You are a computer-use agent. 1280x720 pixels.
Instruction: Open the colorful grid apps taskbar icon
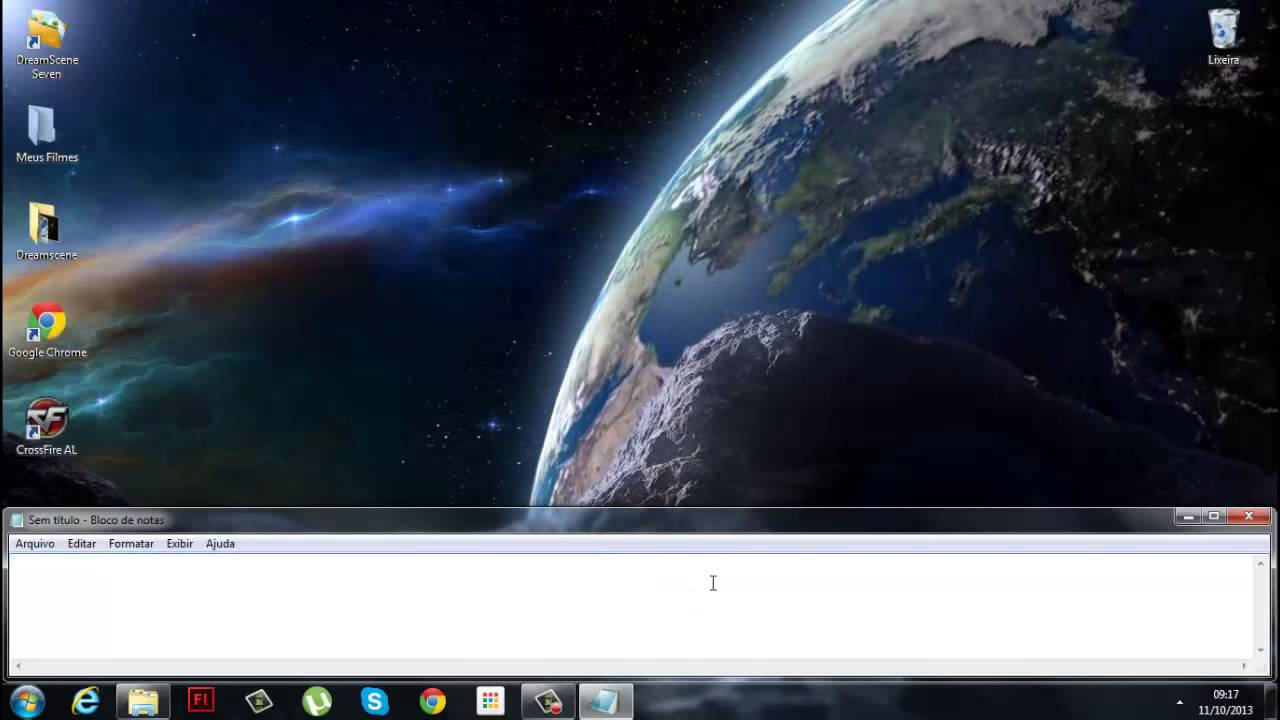[x=490, y=701]
